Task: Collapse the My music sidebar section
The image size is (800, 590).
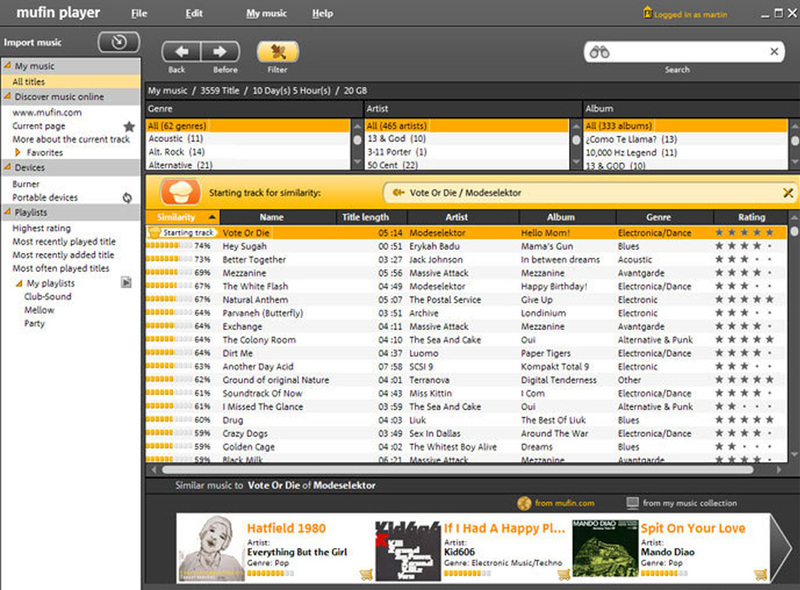Action: (x=8, y=65)
